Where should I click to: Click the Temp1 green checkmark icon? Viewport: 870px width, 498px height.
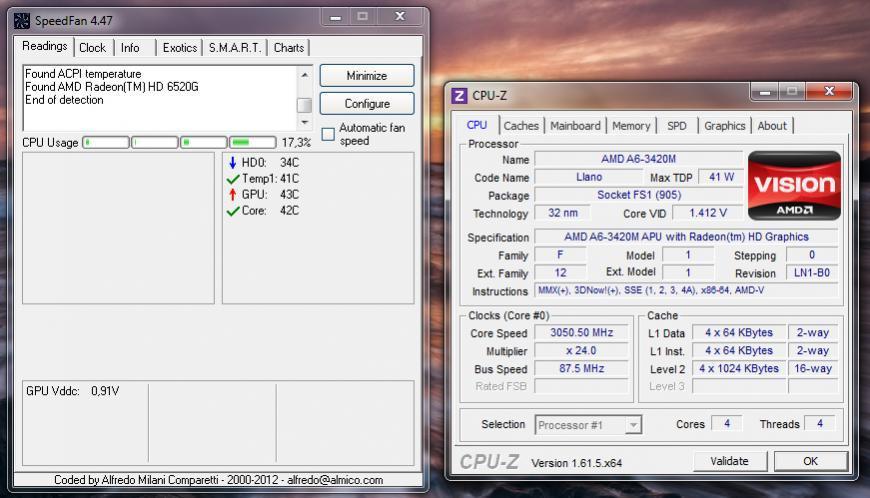[233, 179]
